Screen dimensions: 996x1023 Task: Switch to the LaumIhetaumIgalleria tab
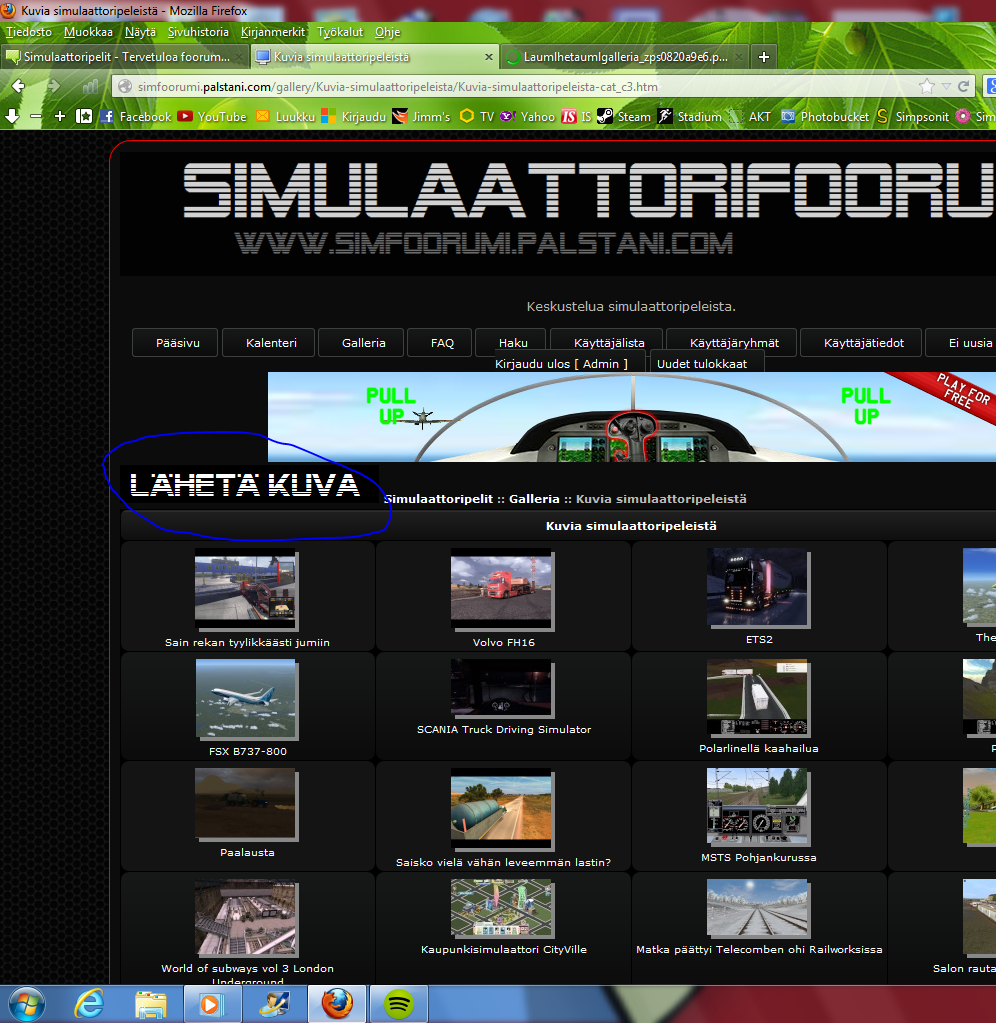point(624,57)
